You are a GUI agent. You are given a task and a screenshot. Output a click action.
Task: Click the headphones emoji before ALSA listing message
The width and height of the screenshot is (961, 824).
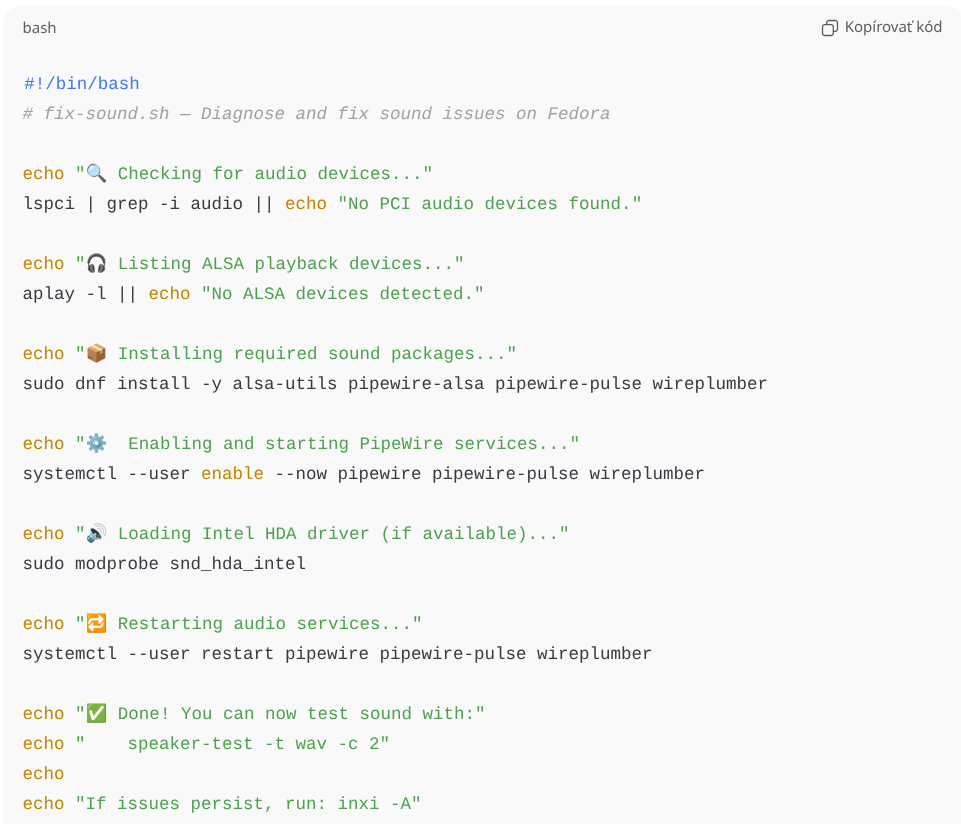pyautogui.click(x=95, y=262)
